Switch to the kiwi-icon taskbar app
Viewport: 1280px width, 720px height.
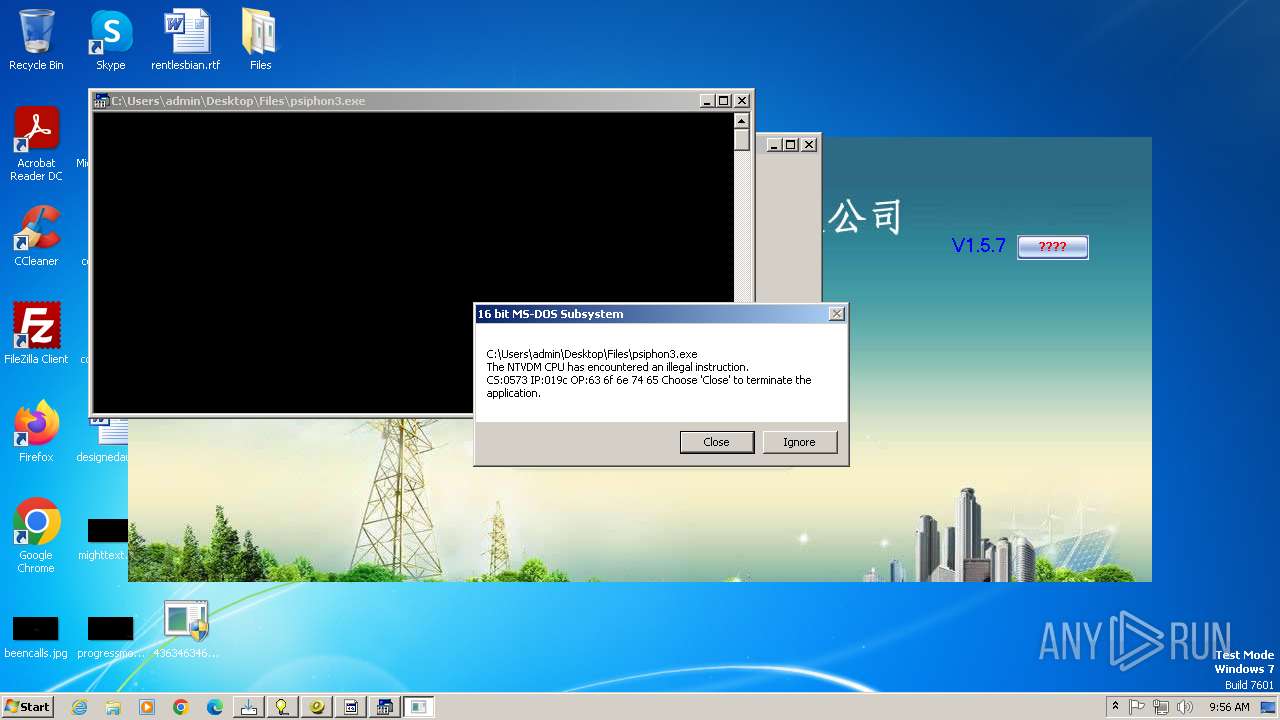(317, 707)
